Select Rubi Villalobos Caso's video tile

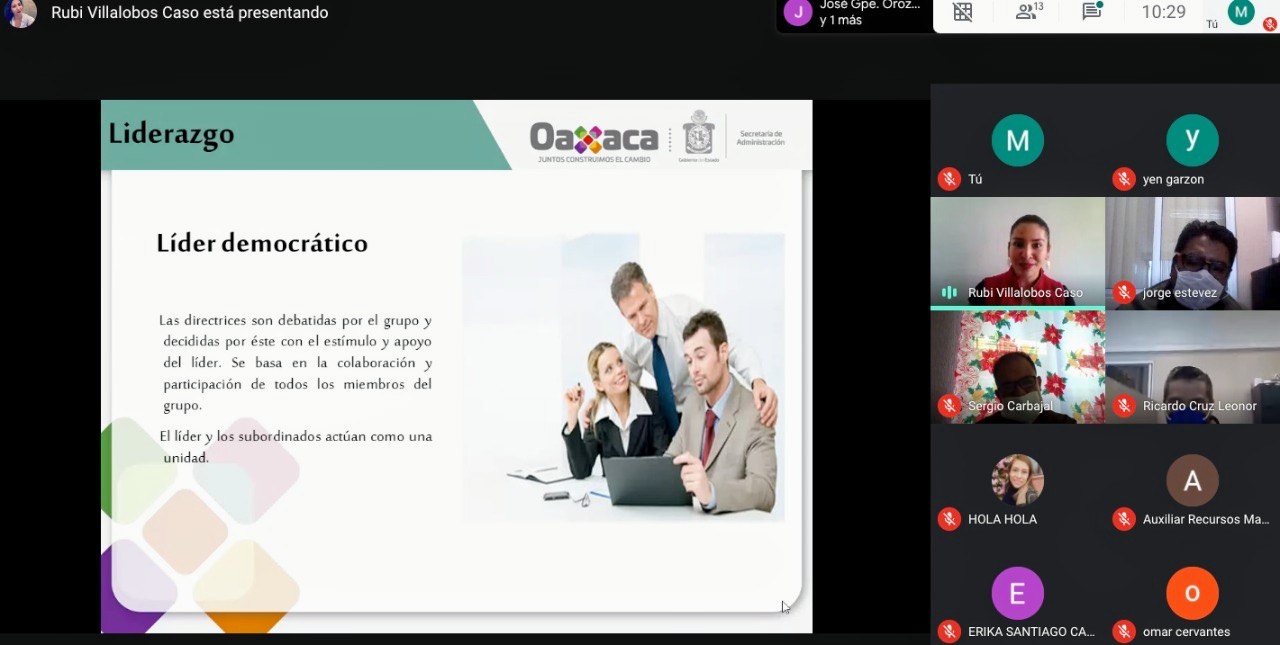point(1017,250)
